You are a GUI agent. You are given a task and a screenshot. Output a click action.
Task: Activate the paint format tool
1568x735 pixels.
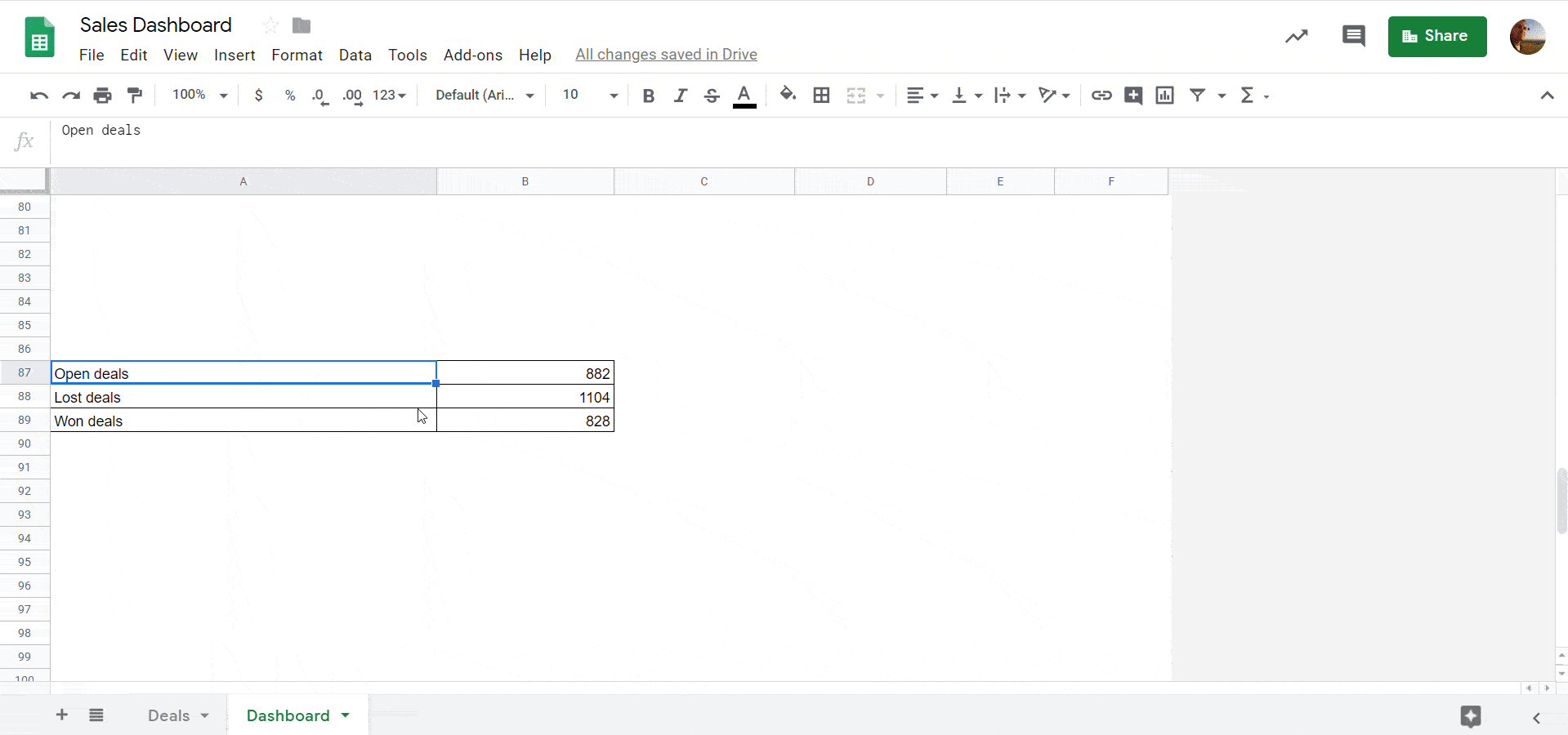coord(135,96)
